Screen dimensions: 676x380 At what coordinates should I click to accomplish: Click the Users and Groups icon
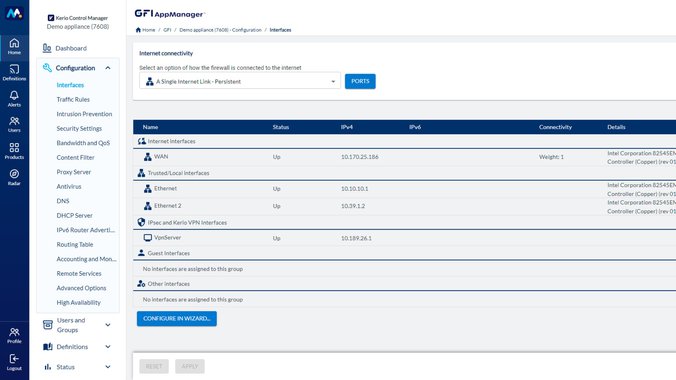pyautogui.click(x=48, y=325)
